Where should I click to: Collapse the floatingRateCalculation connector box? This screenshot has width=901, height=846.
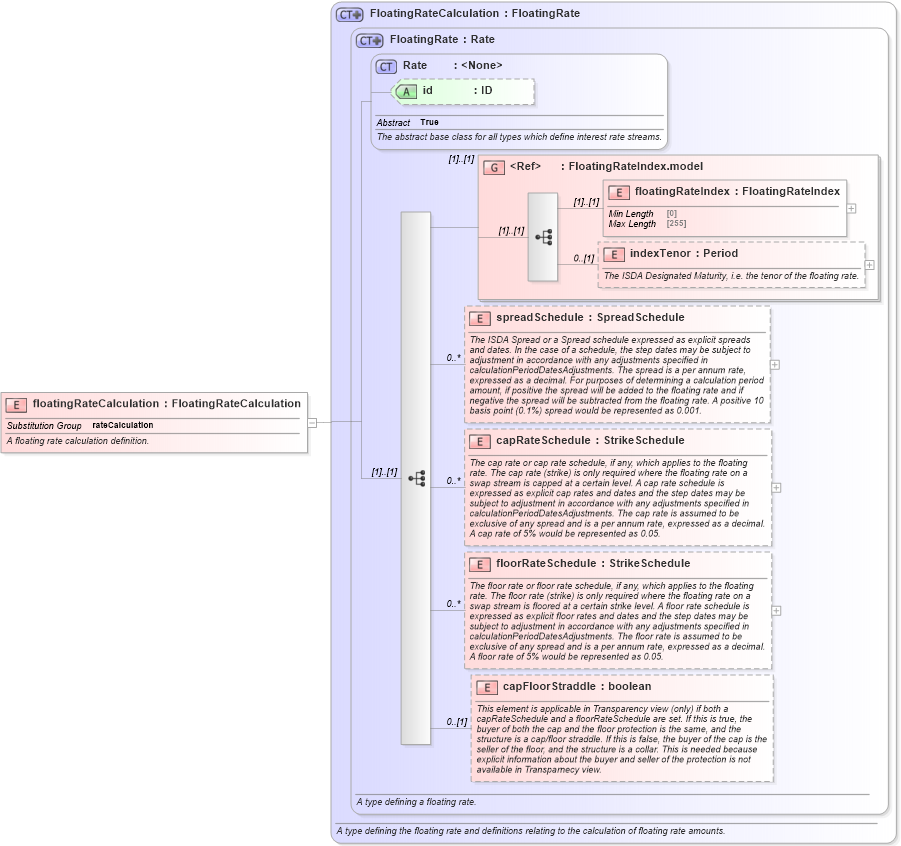point(313,423)
